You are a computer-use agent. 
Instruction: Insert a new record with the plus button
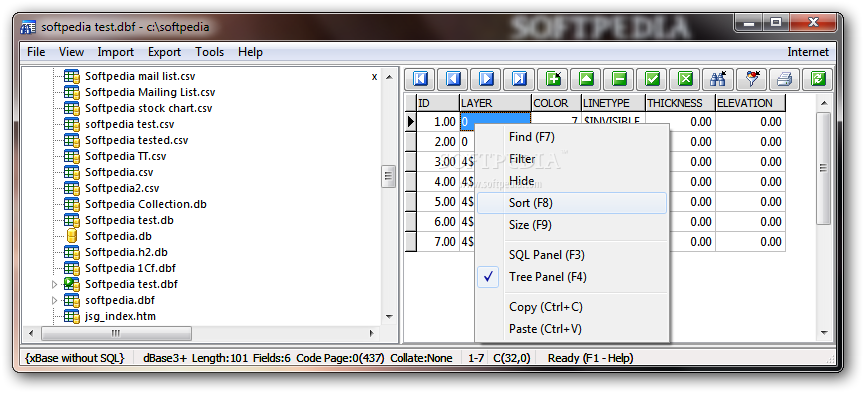tap(553, 79)
